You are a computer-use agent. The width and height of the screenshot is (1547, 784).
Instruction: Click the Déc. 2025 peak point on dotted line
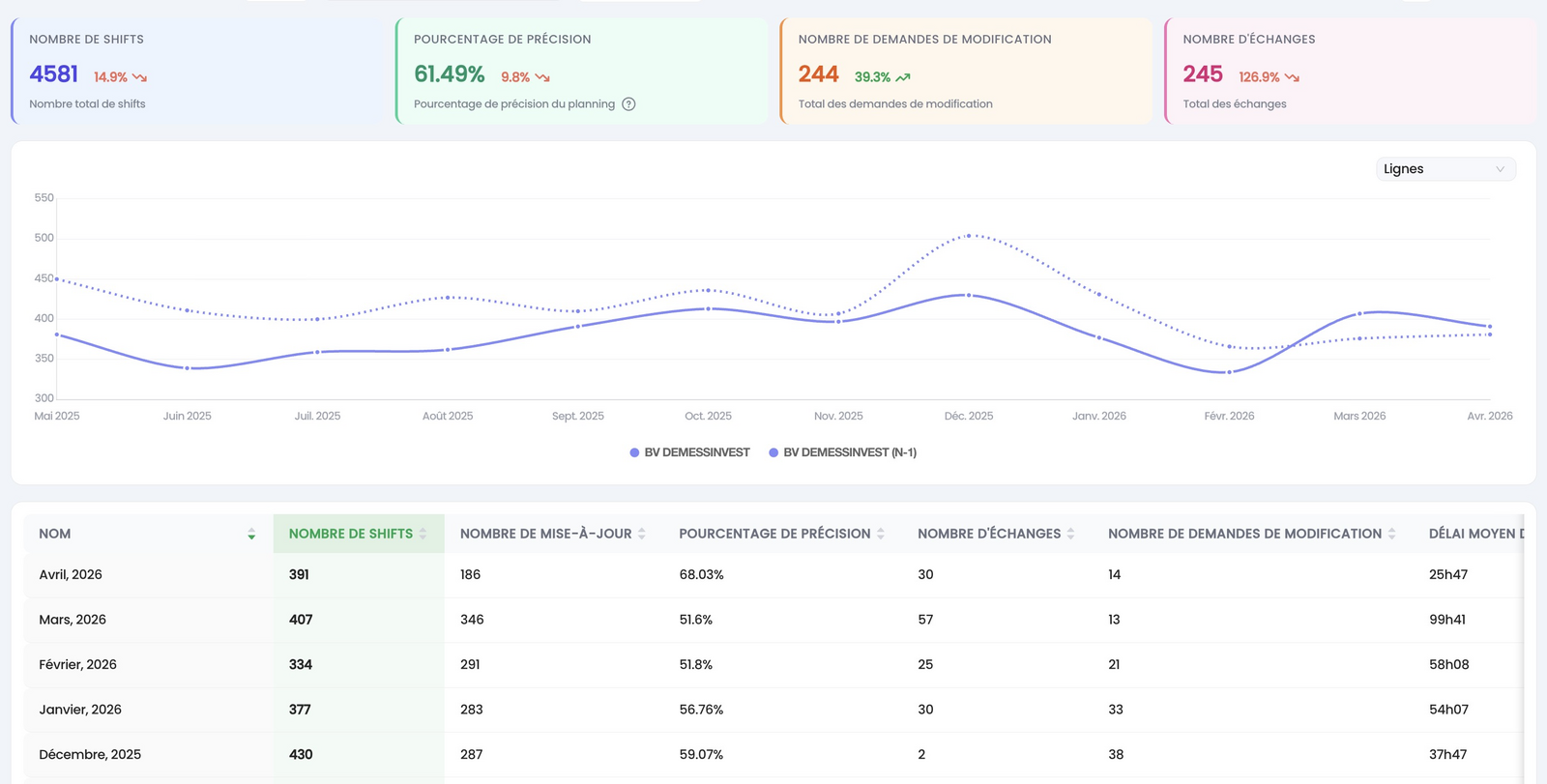pos(969,235)
